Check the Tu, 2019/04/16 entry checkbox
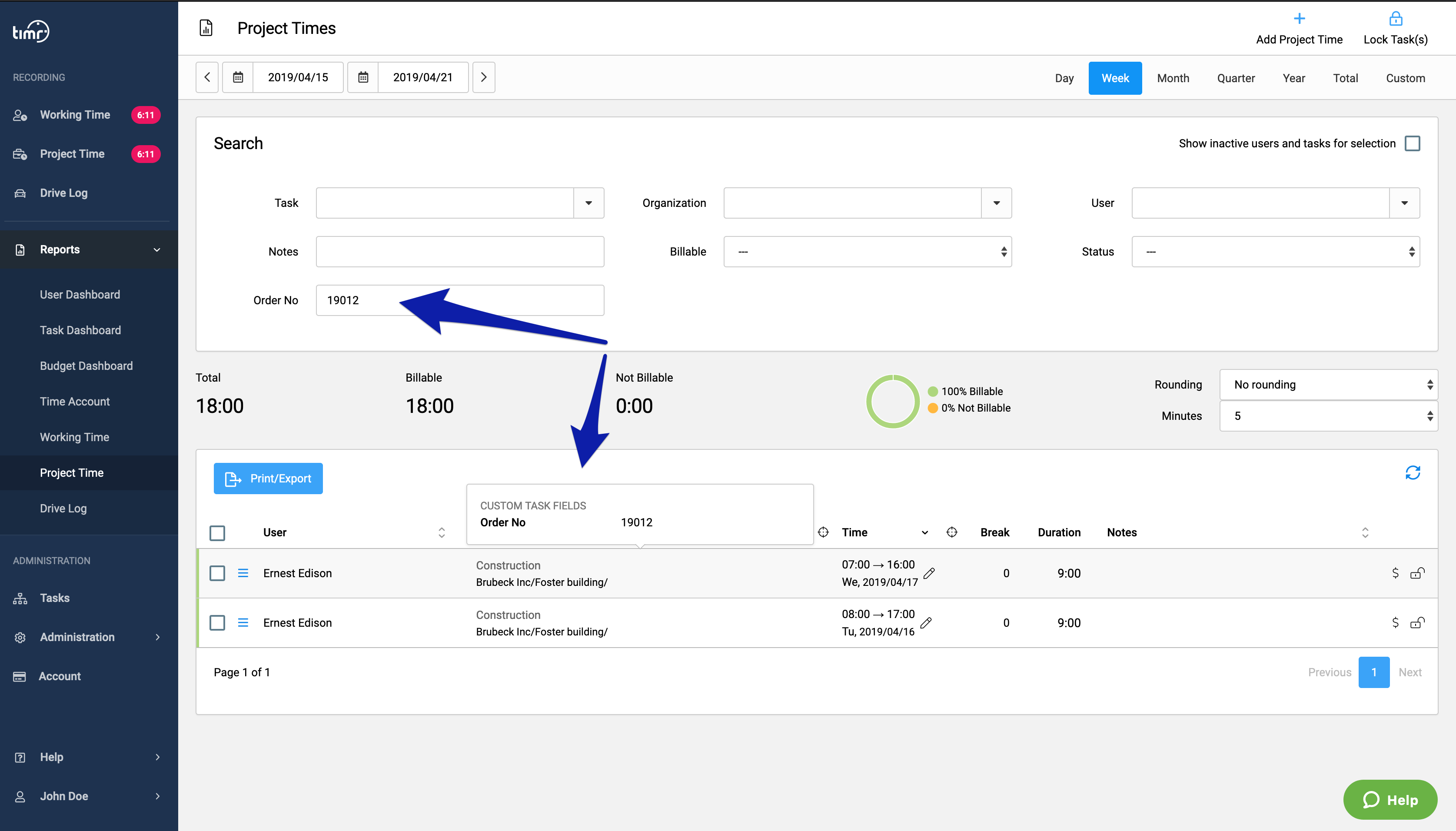This screenshot has height=831, width=1456. click(x=217, y=623)
